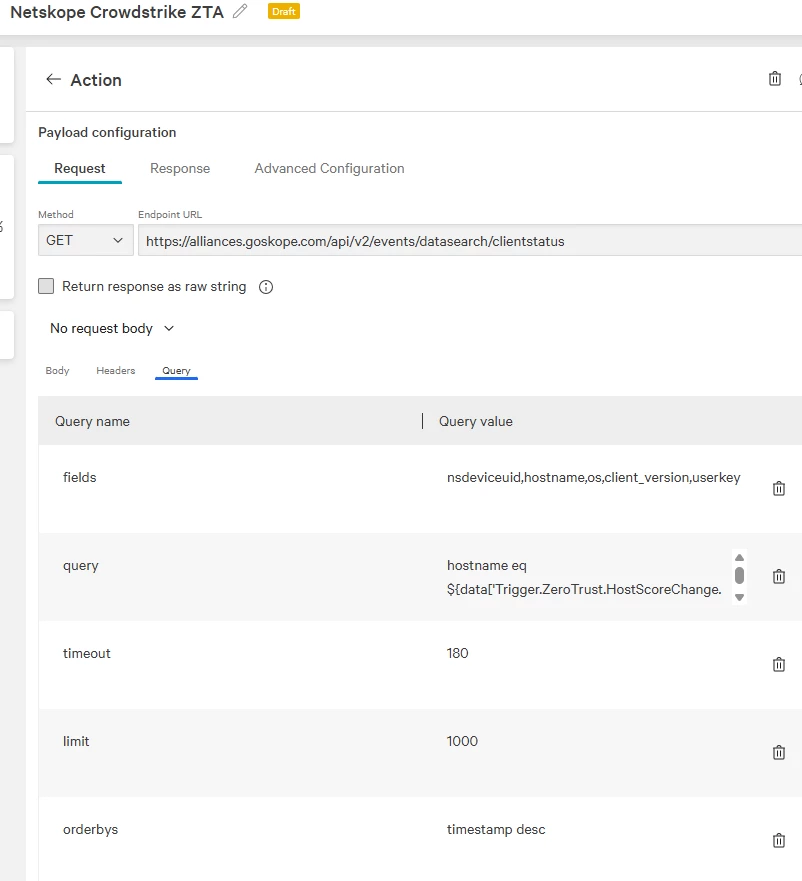Viewport: 802px width, 881px height.
Task: Edit workflow name with pencil icon
Action: click(240, 11)
